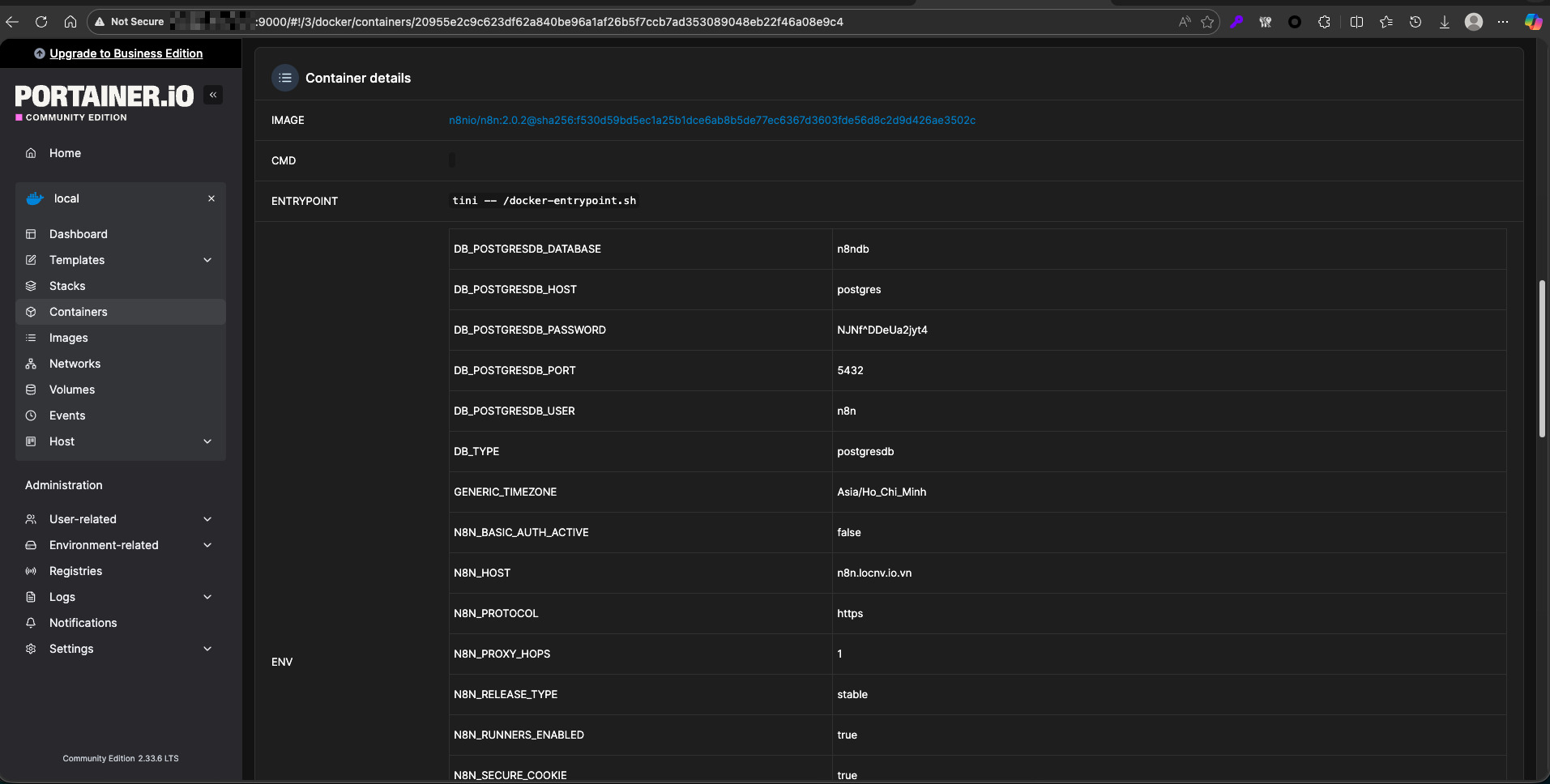Open the n8nio/n8n image link
The width and height of the screenshot is (1550, 784).
(x=711, y=120)
